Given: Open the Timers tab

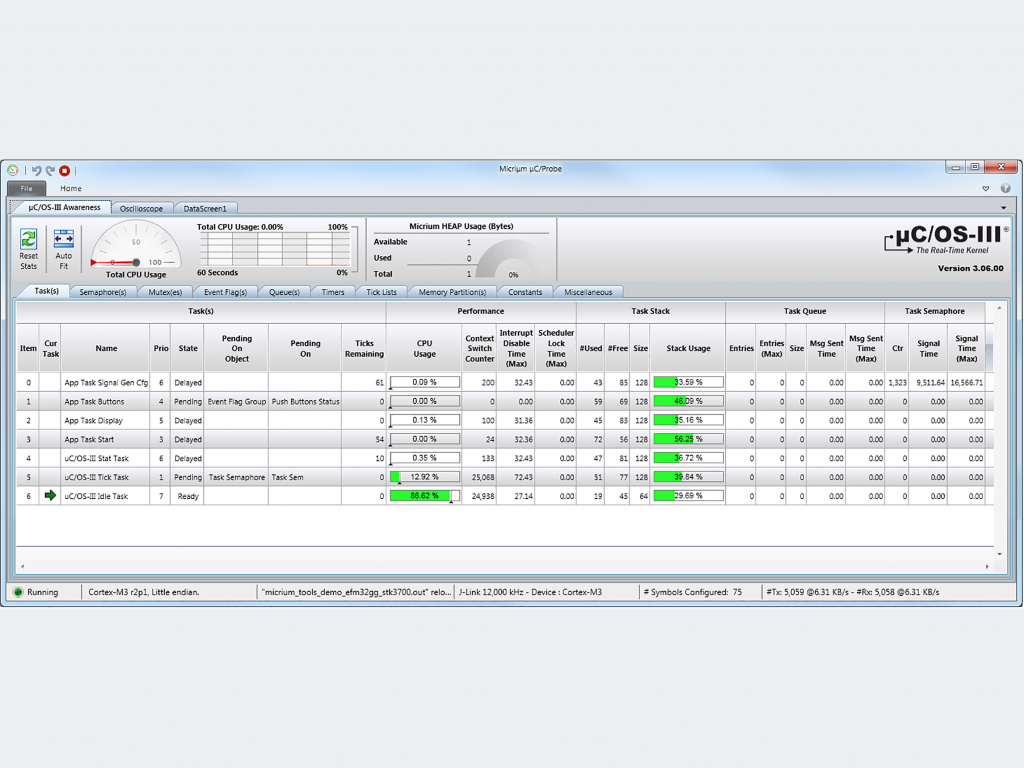Looking at the screenshot, I should pyautogui.click(x=333, y=292).
